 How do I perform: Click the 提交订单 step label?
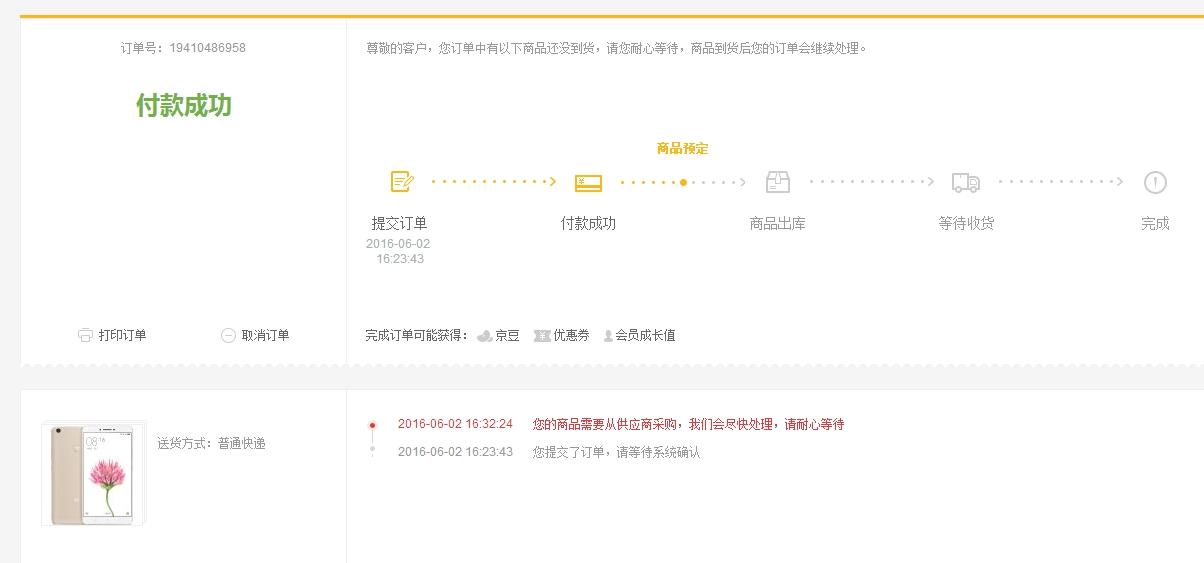pyautogui.click(x=399, y=223)
